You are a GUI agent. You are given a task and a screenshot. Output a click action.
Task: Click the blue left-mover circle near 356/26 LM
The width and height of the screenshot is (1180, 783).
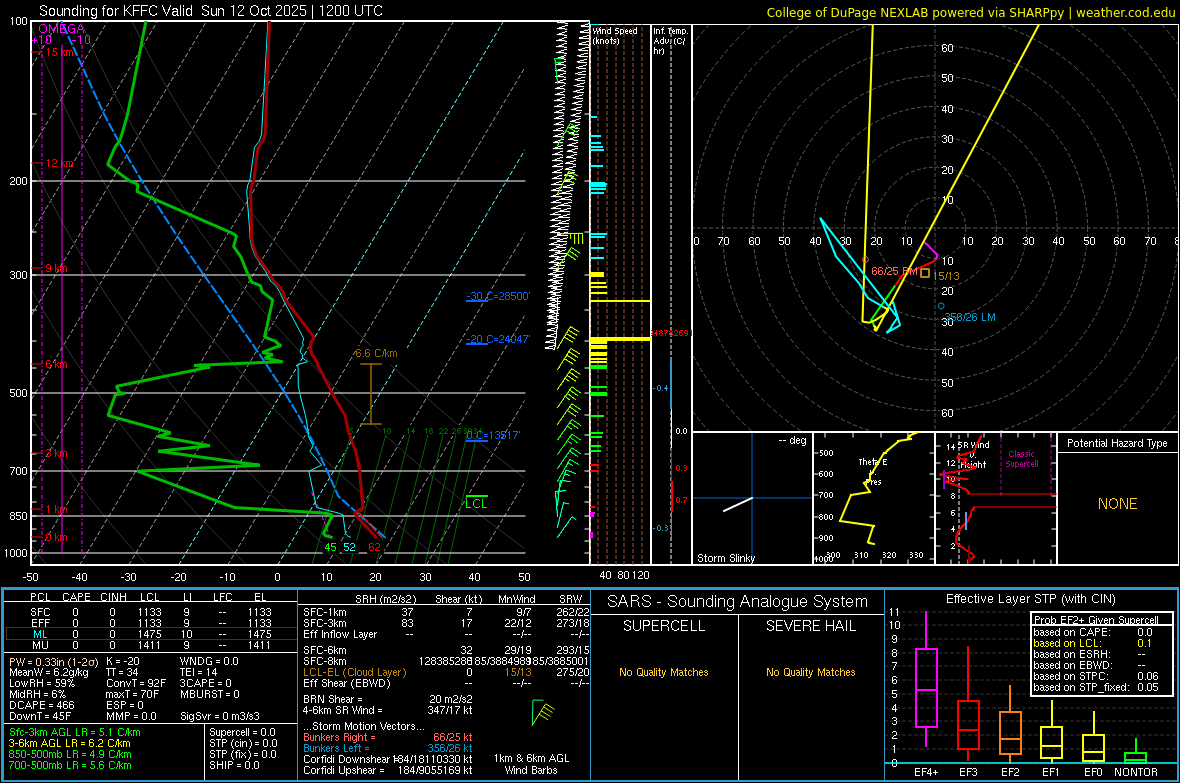point(941,306)
